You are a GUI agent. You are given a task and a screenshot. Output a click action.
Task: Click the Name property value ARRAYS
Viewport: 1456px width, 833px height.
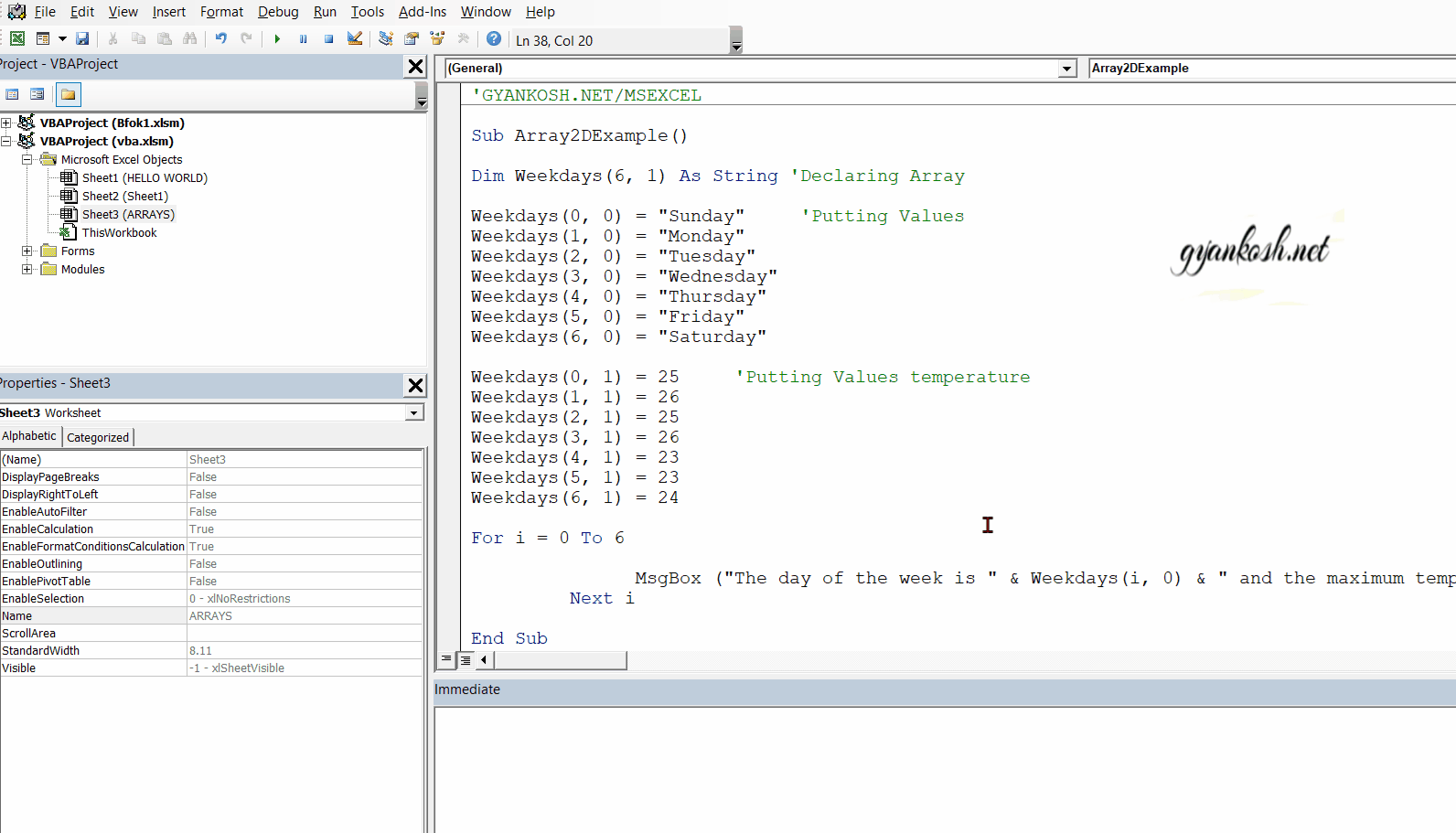point(305,616)
